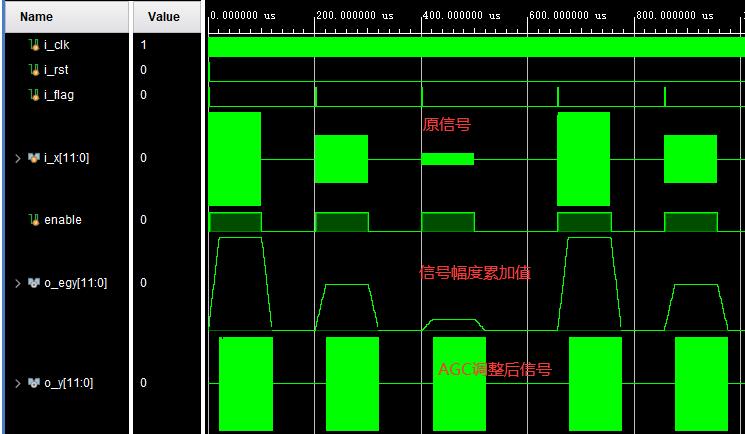Click the i_clk signal icon
The image size is (745, 434).
click(34, 45)
